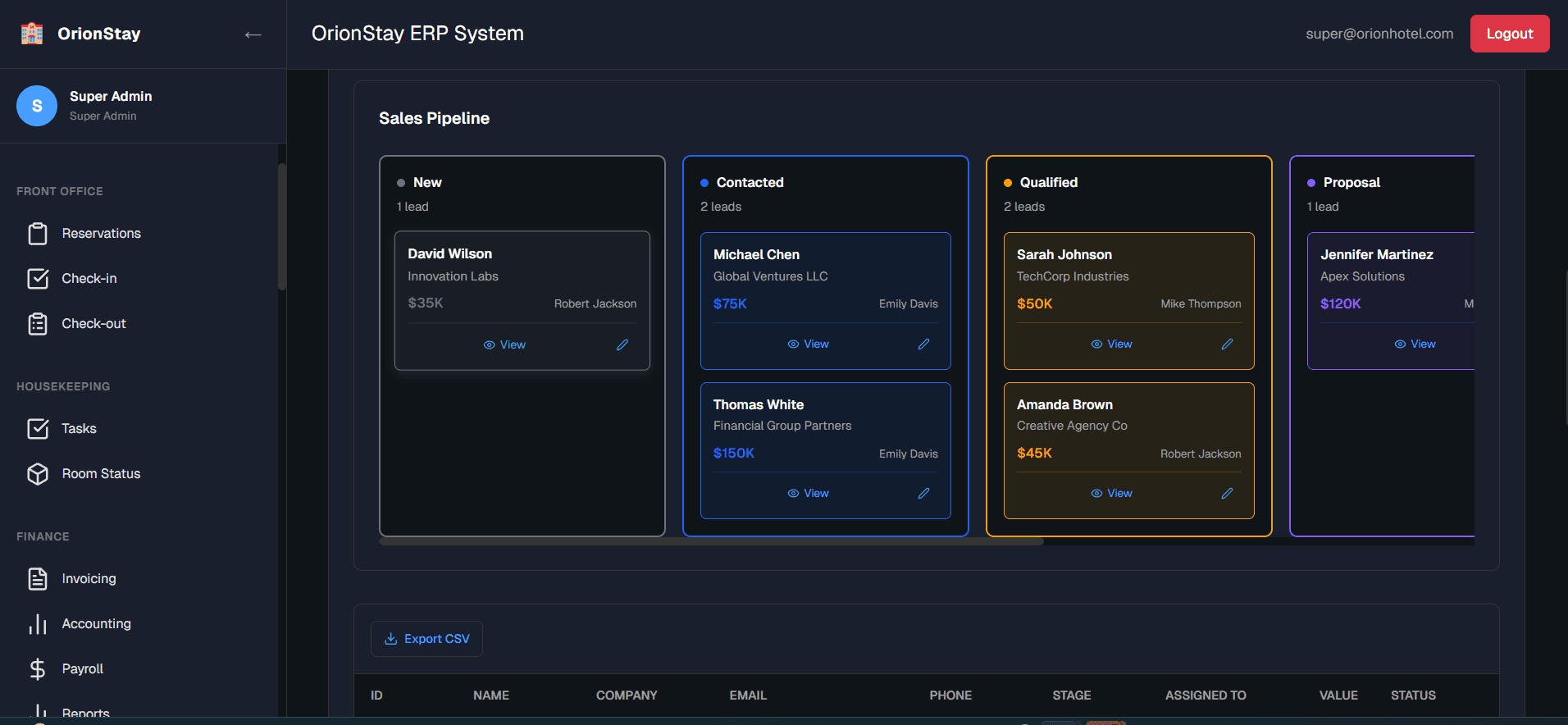Click TechCorp Industries company name
Screen dimensions: 1568x725
[x=1073, y=277]
